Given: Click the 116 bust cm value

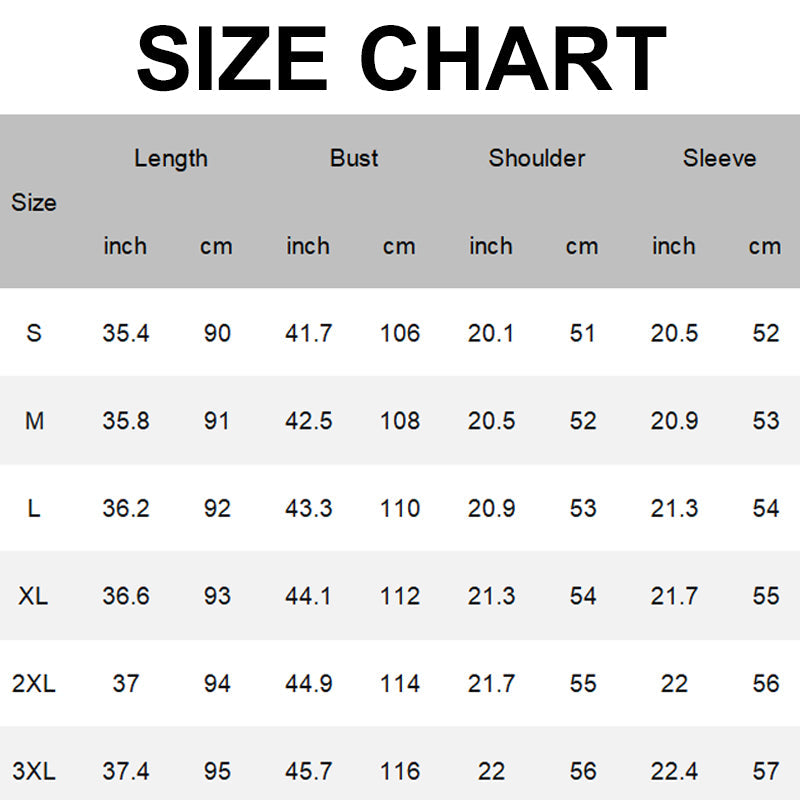Looking at the screenshot, I should 400,771.
